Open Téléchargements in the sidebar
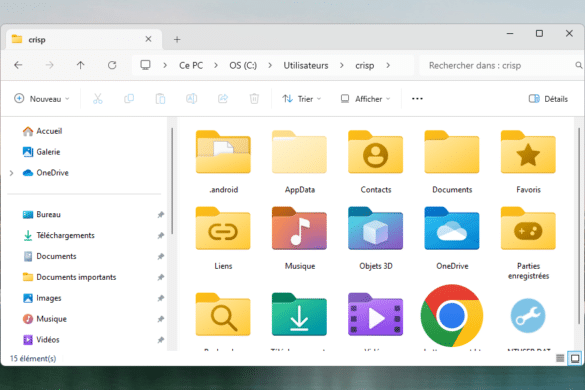 click(59, 235)
